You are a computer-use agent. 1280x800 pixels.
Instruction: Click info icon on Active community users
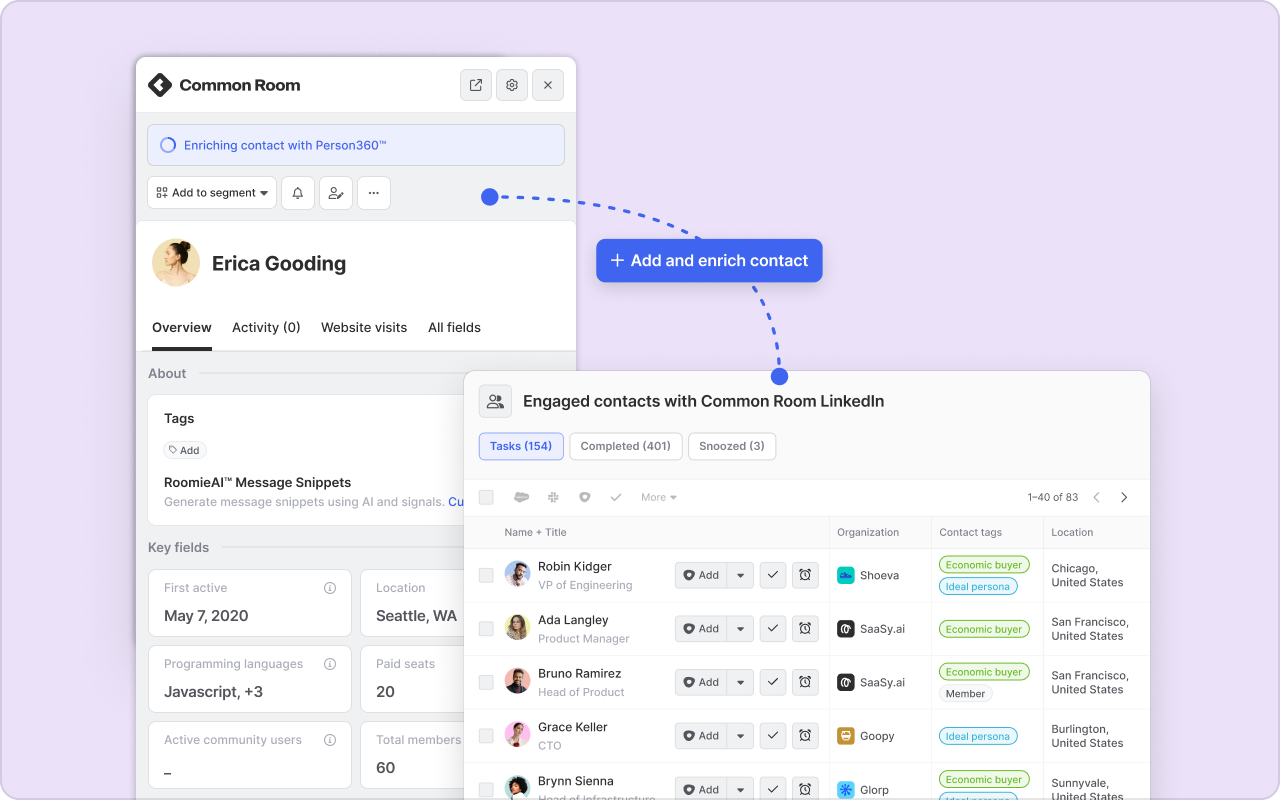pyautogui.click(x=330, y=740)
